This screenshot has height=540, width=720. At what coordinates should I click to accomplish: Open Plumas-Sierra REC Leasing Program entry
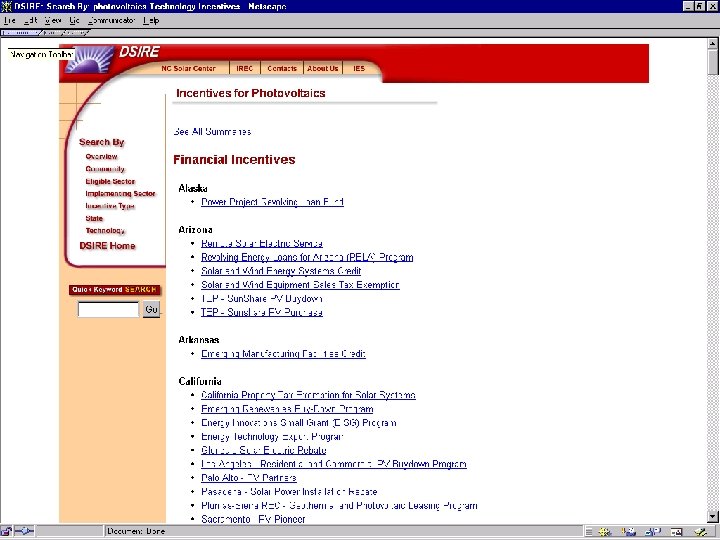click(339, 505)
